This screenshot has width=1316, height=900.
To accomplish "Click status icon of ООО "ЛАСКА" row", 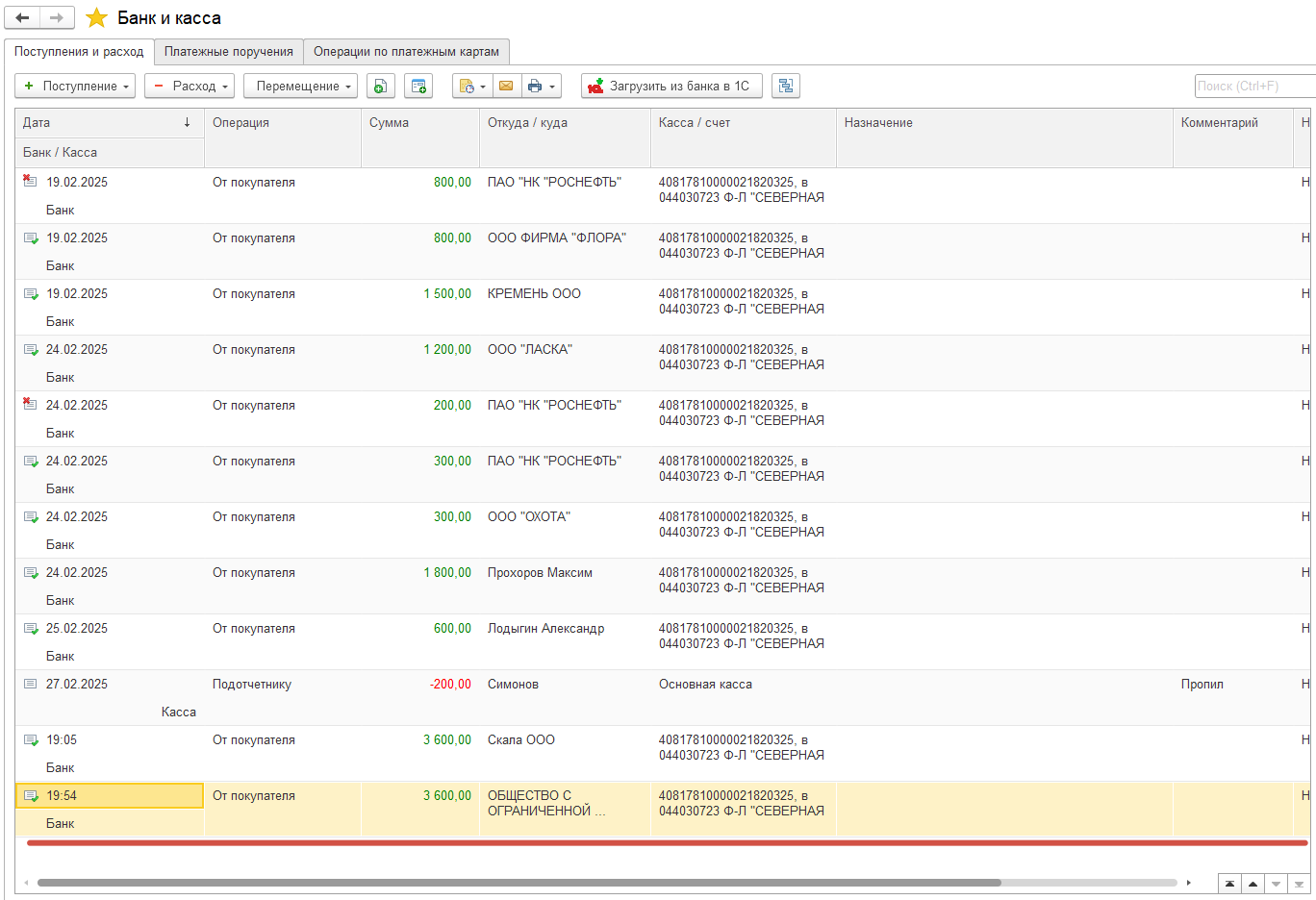I will (x=31, y=349).
